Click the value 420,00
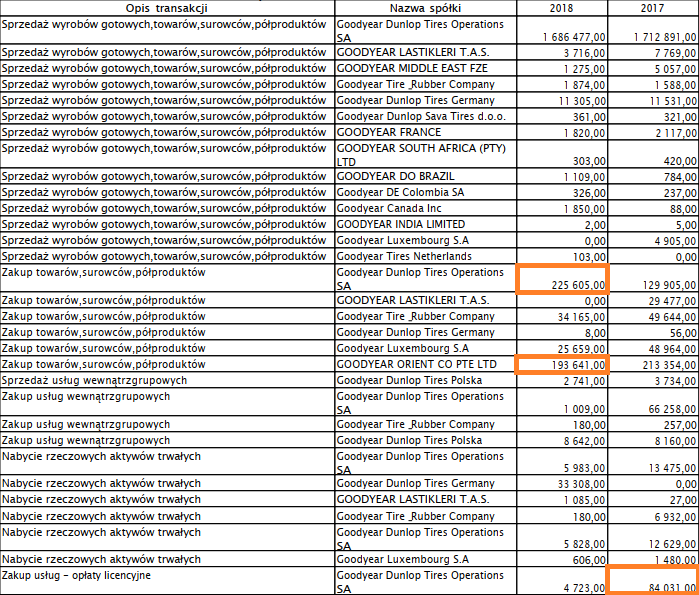The height and width of the screenshot is (595, 699). [680, 161]
